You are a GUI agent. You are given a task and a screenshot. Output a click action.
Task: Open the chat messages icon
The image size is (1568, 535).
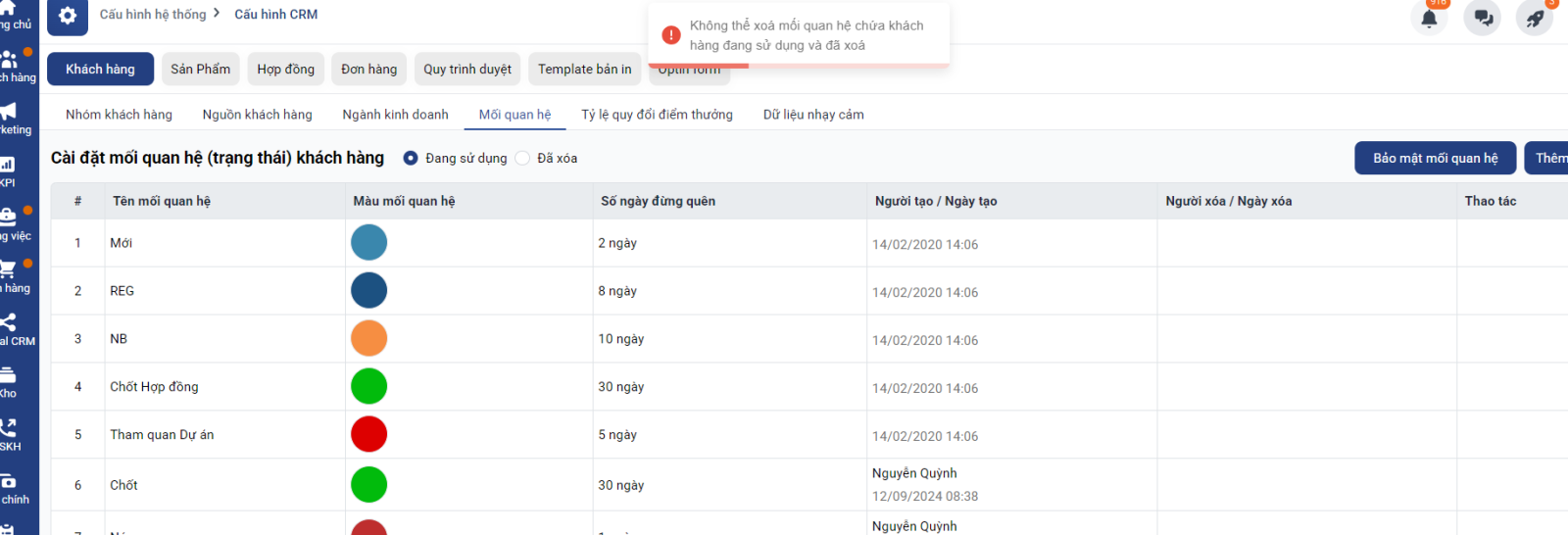[1483, 18]
